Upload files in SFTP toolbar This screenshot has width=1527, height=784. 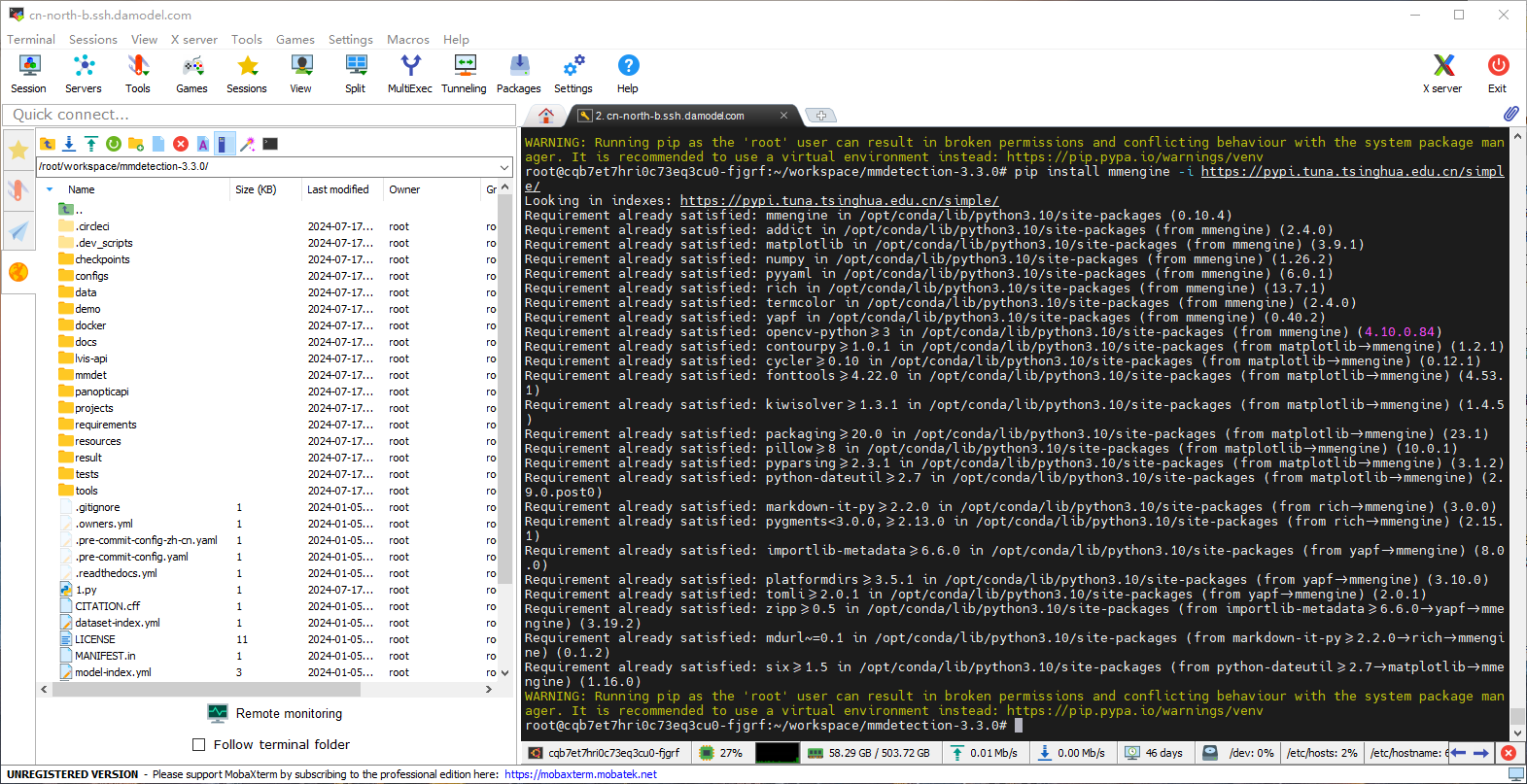click(91, 144)
